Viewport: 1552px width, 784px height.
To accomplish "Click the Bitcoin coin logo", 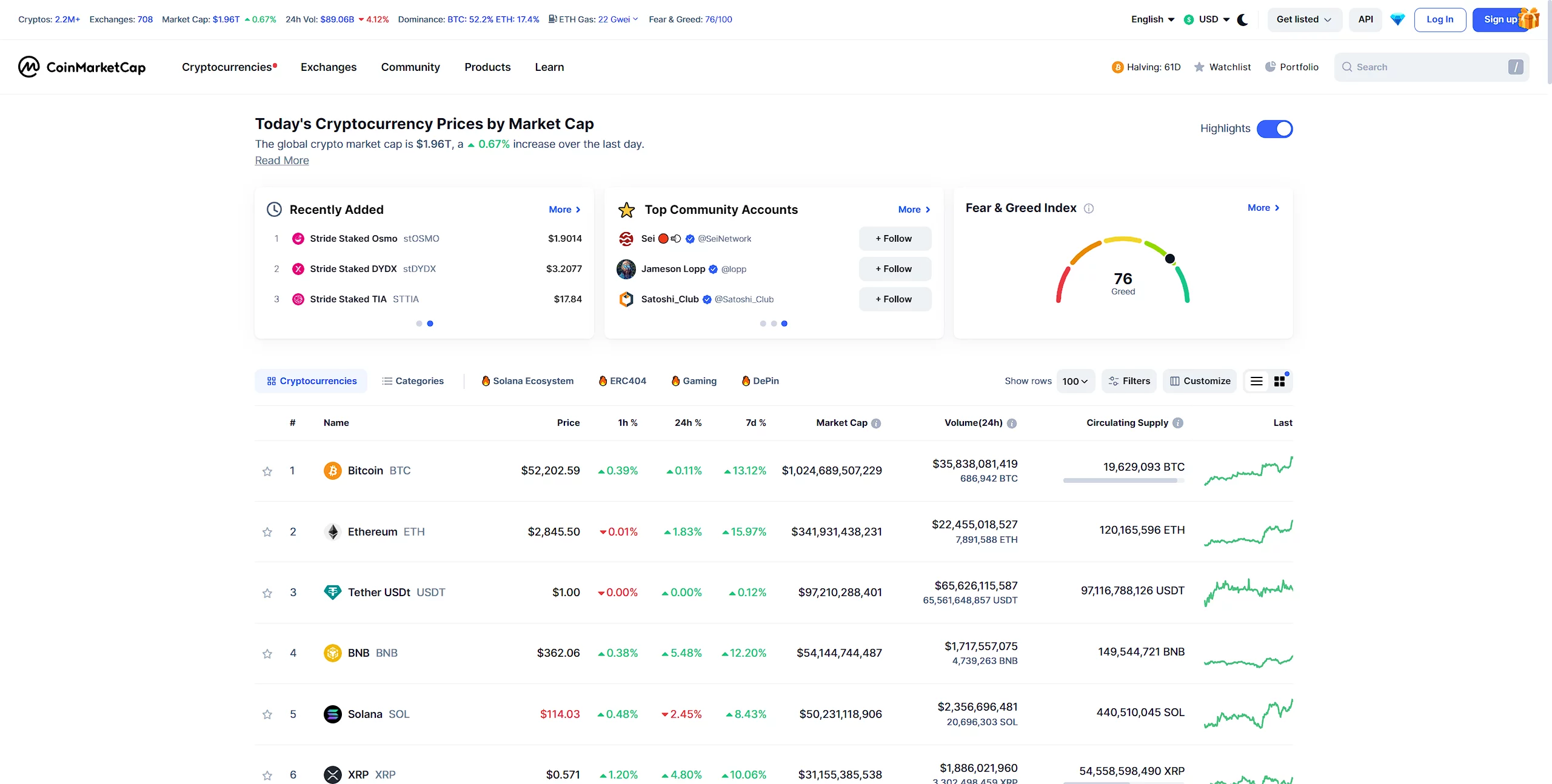I will click(x=332, y=471).
